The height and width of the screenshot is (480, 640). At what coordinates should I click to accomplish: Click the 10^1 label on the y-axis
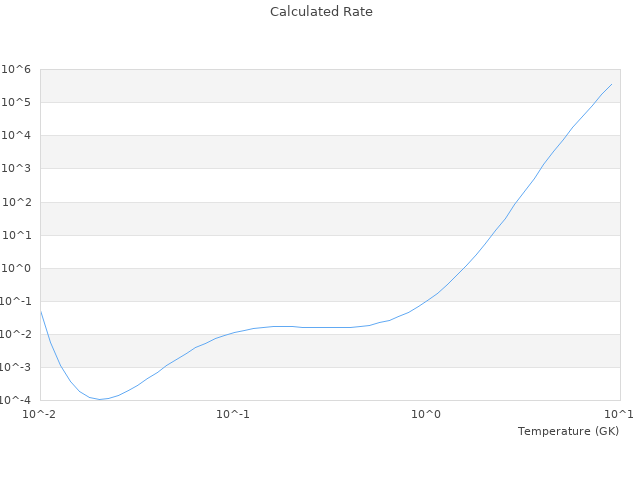click(x=17, y=235)
